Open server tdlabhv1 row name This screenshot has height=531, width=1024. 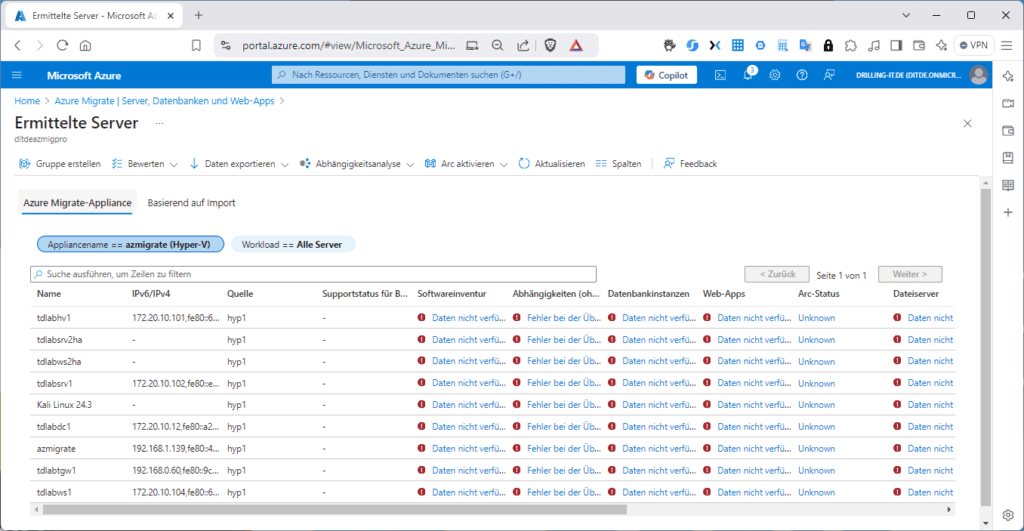pyautogui.click(x=54, y=318)
